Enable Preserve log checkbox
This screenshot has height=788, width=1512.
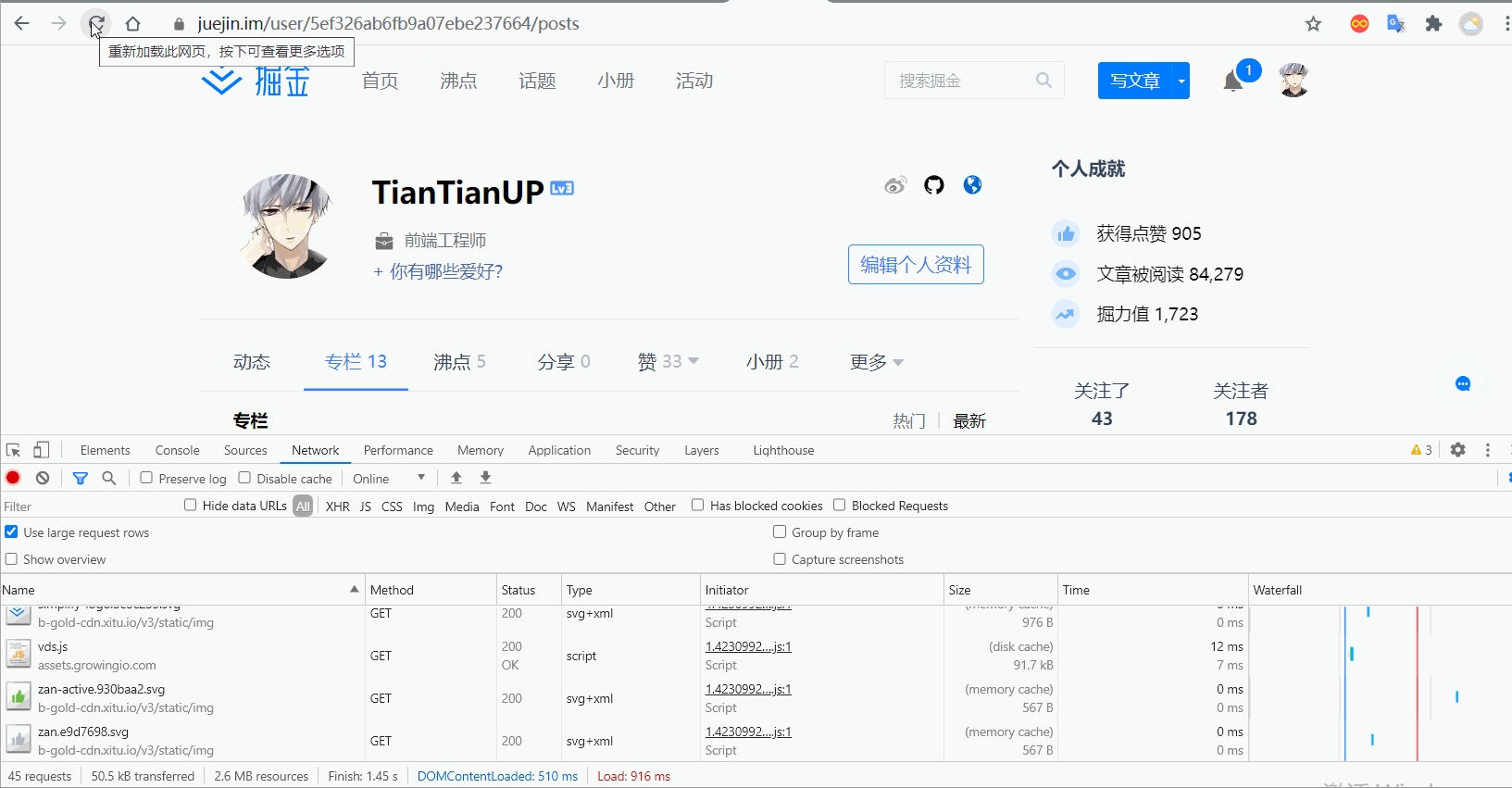pyautogui.click(x=146, y=478)
